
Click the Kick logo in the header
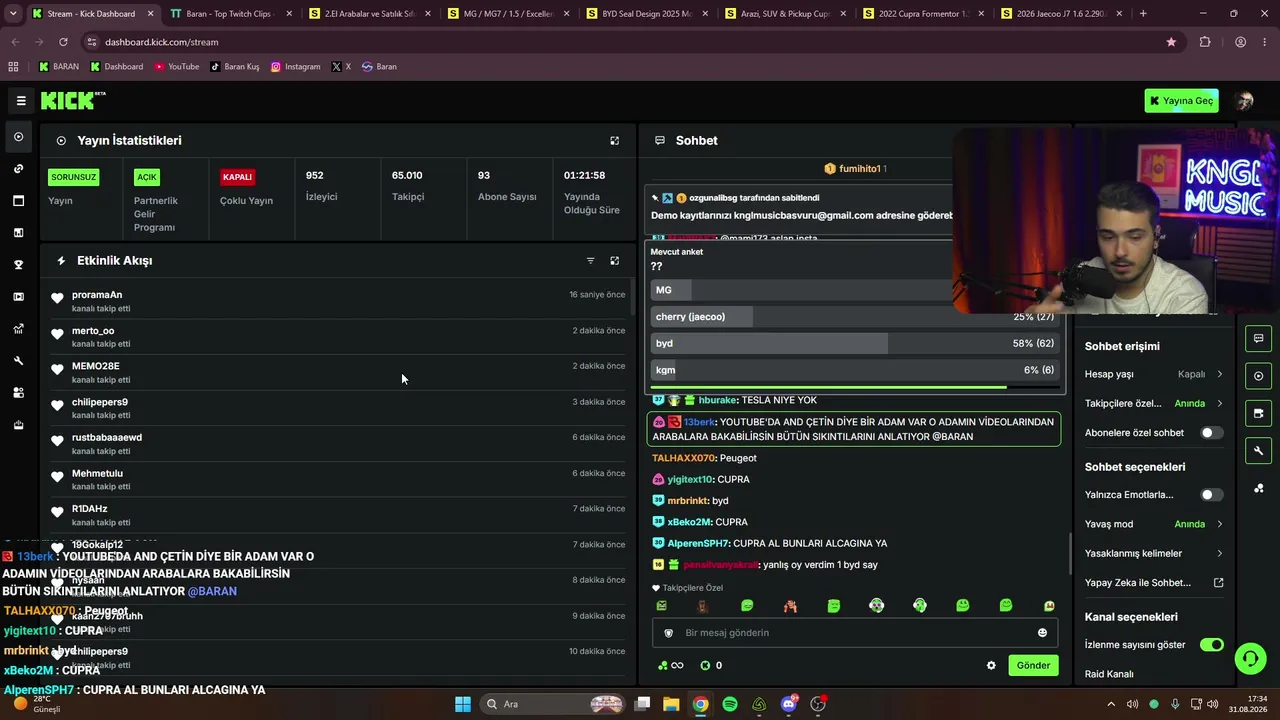point(73,100)
